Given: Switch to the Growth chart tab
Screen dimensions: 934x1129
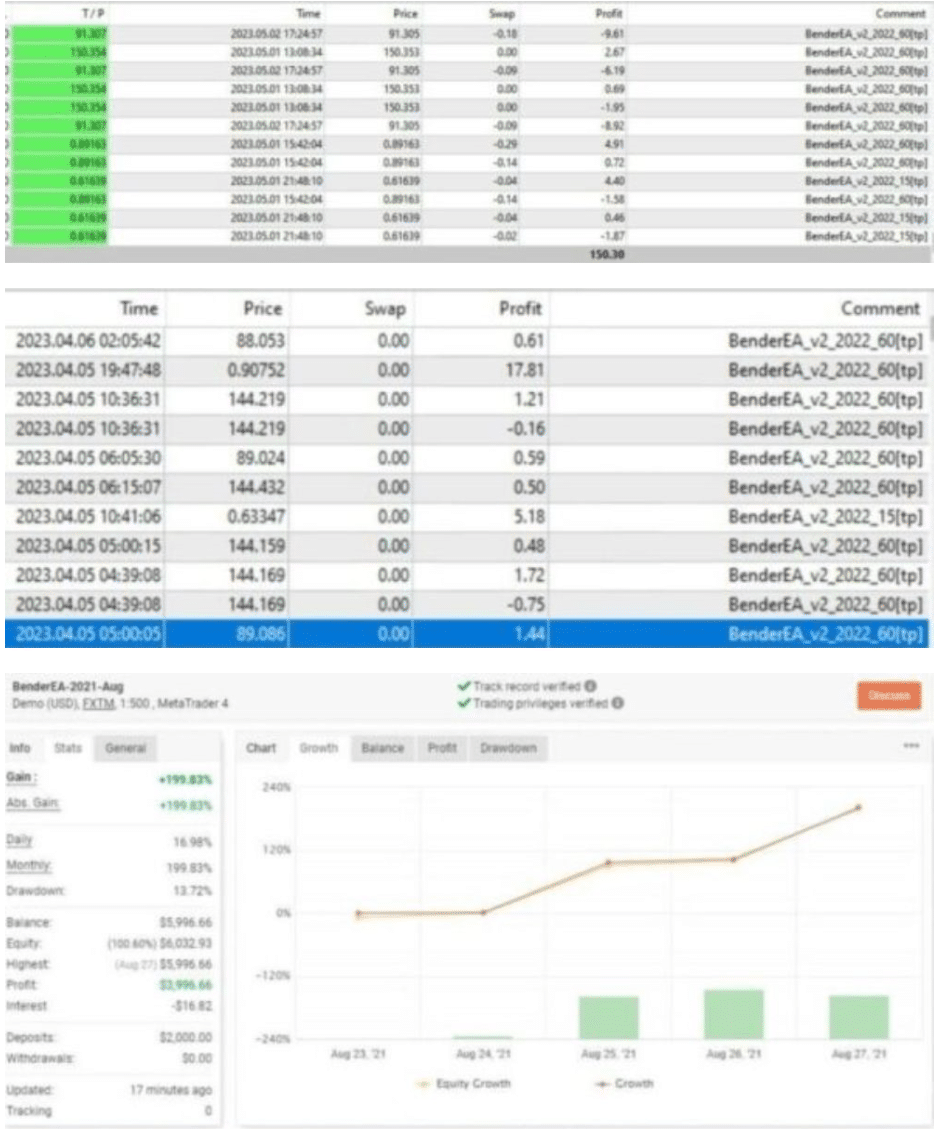Looking at the screenshot, I should click(x=319, y=748).
